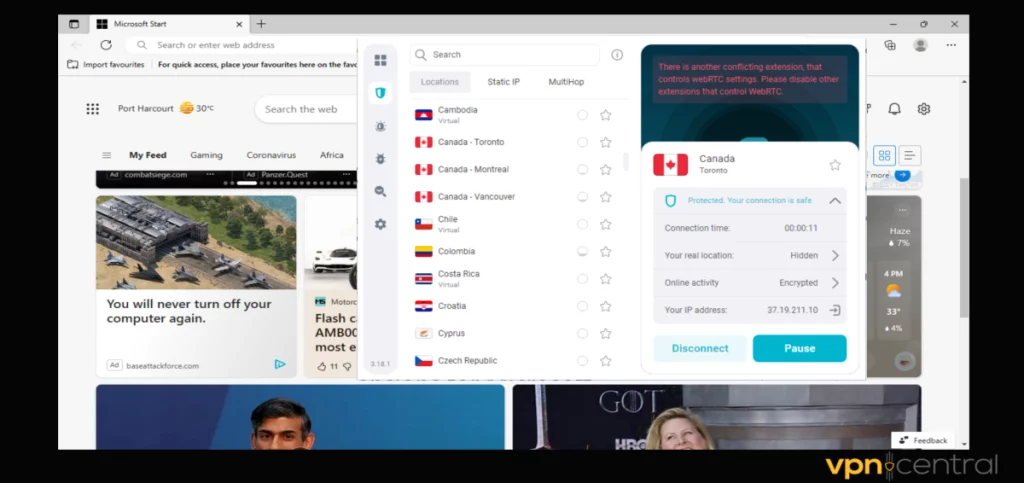Viewport: 1024px width, 483px height.
Task: Open the Edge Collections icon in toolbar
Action: 889,45
